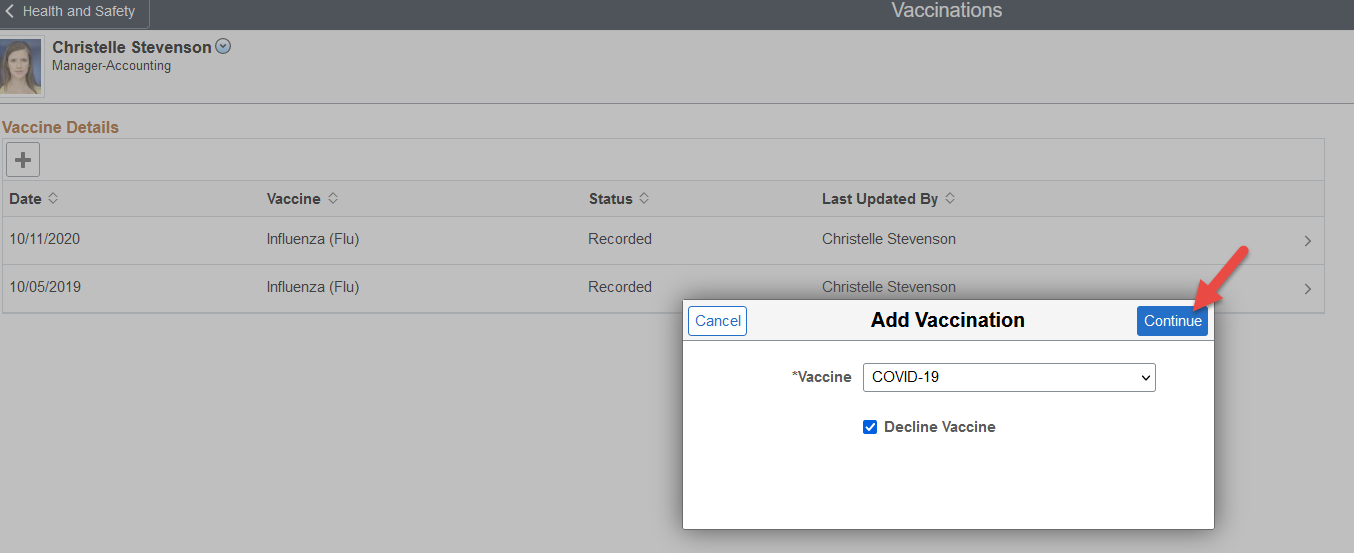Sort by Last Updated By arrows
1354x553 pixels.
[x=950, y=198]
